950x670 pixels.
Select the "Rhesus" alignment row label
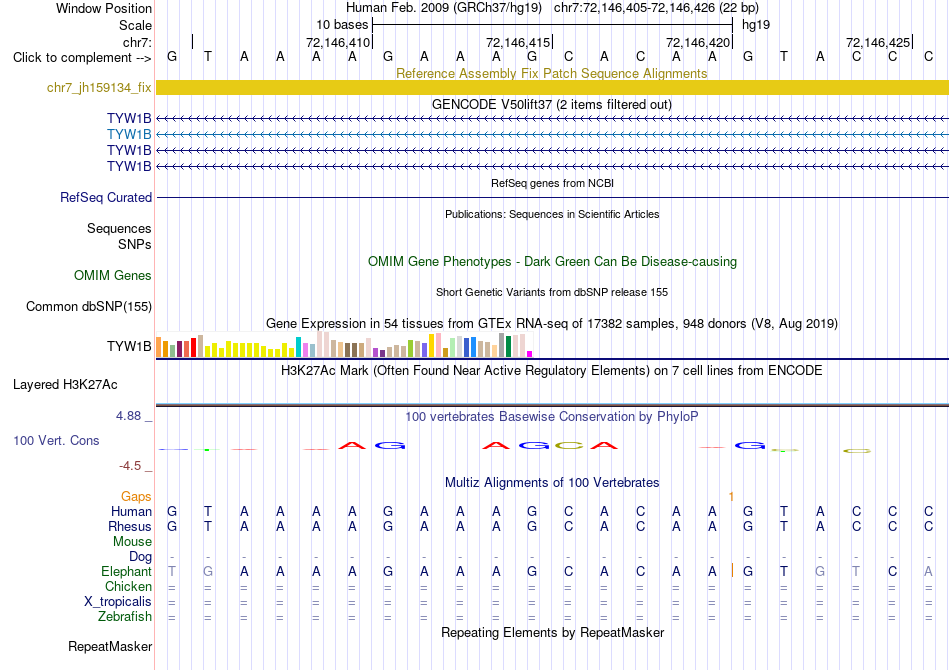[x=130, y=526]
